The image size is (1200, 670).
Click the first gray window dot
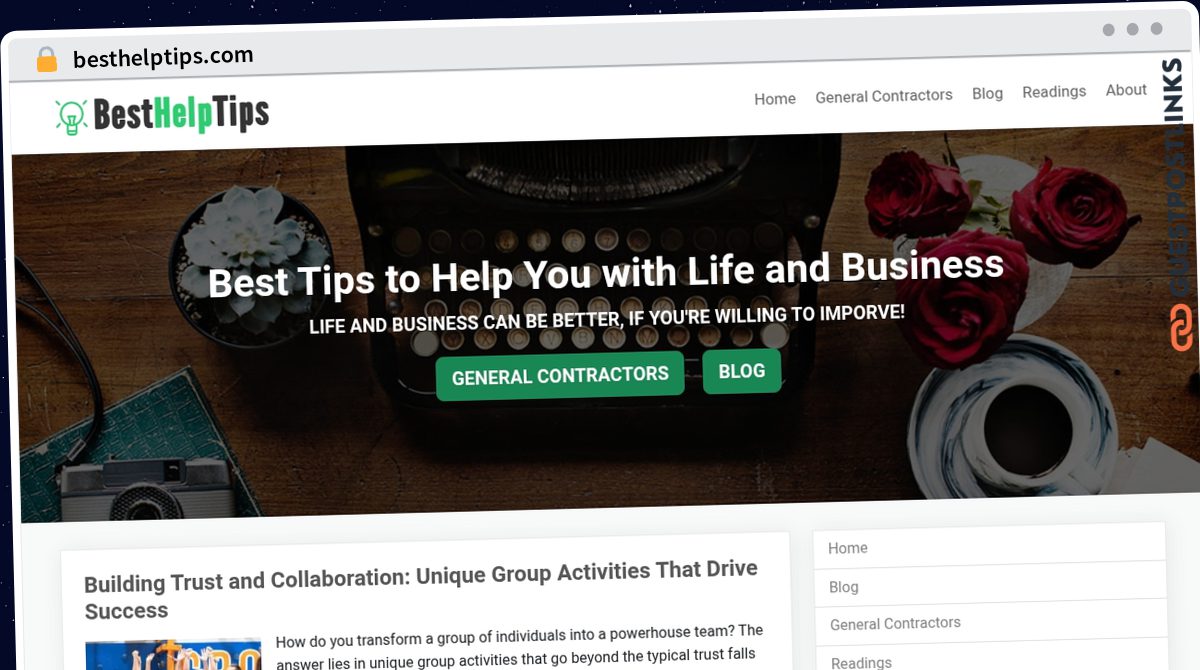tap(1108, 30)
